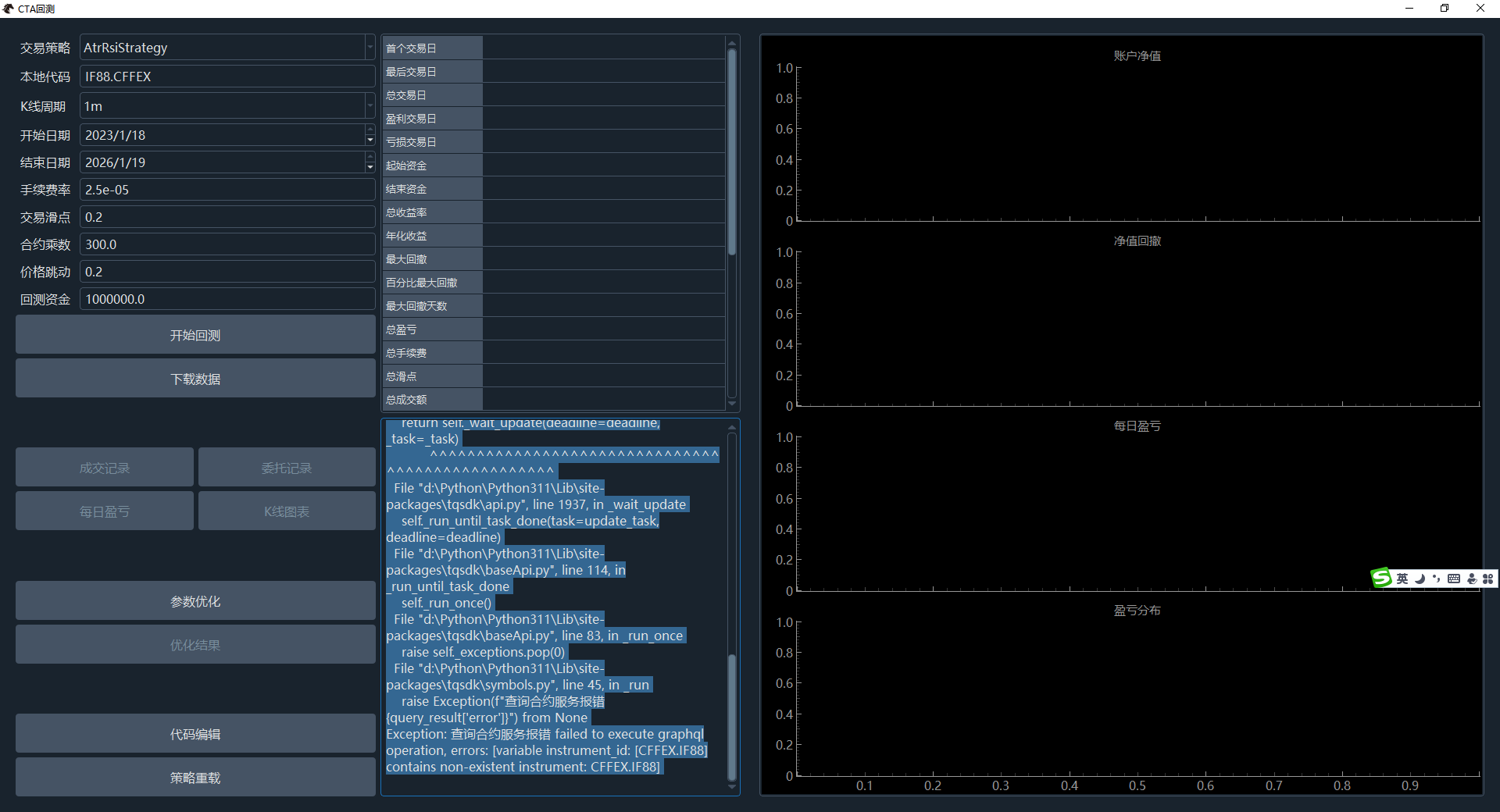Click the 本地代码 IF88.CFFEX input field

click(227, 77)
